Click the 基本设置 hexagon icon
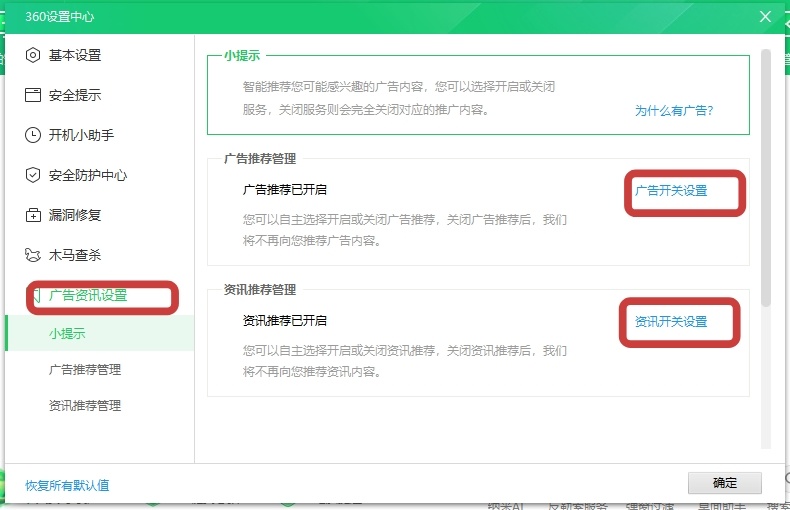The width and height of the screenshot is (790, 510). click(x=33, y=55)
